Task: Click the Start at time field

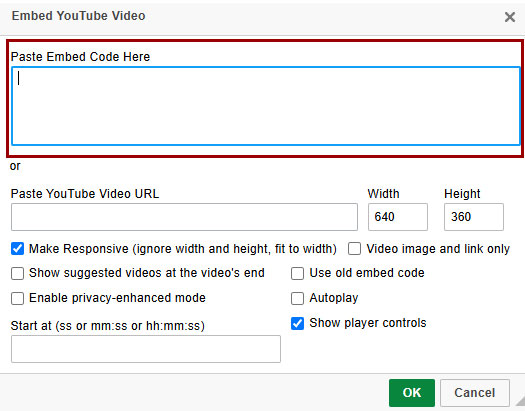Action: [146, 349]
